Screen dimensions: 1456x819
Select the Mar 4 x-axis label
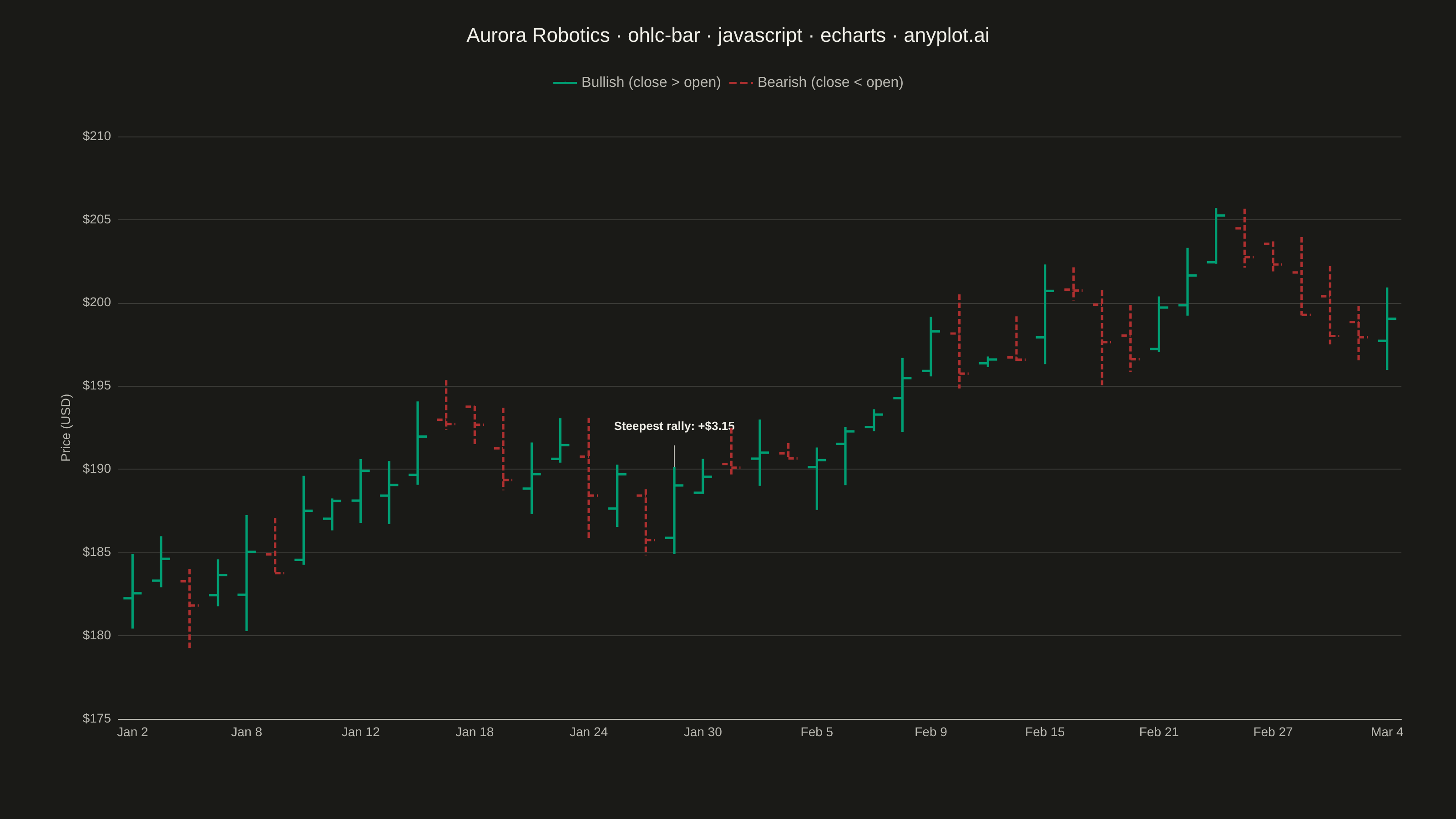[x=1386, y=732]
